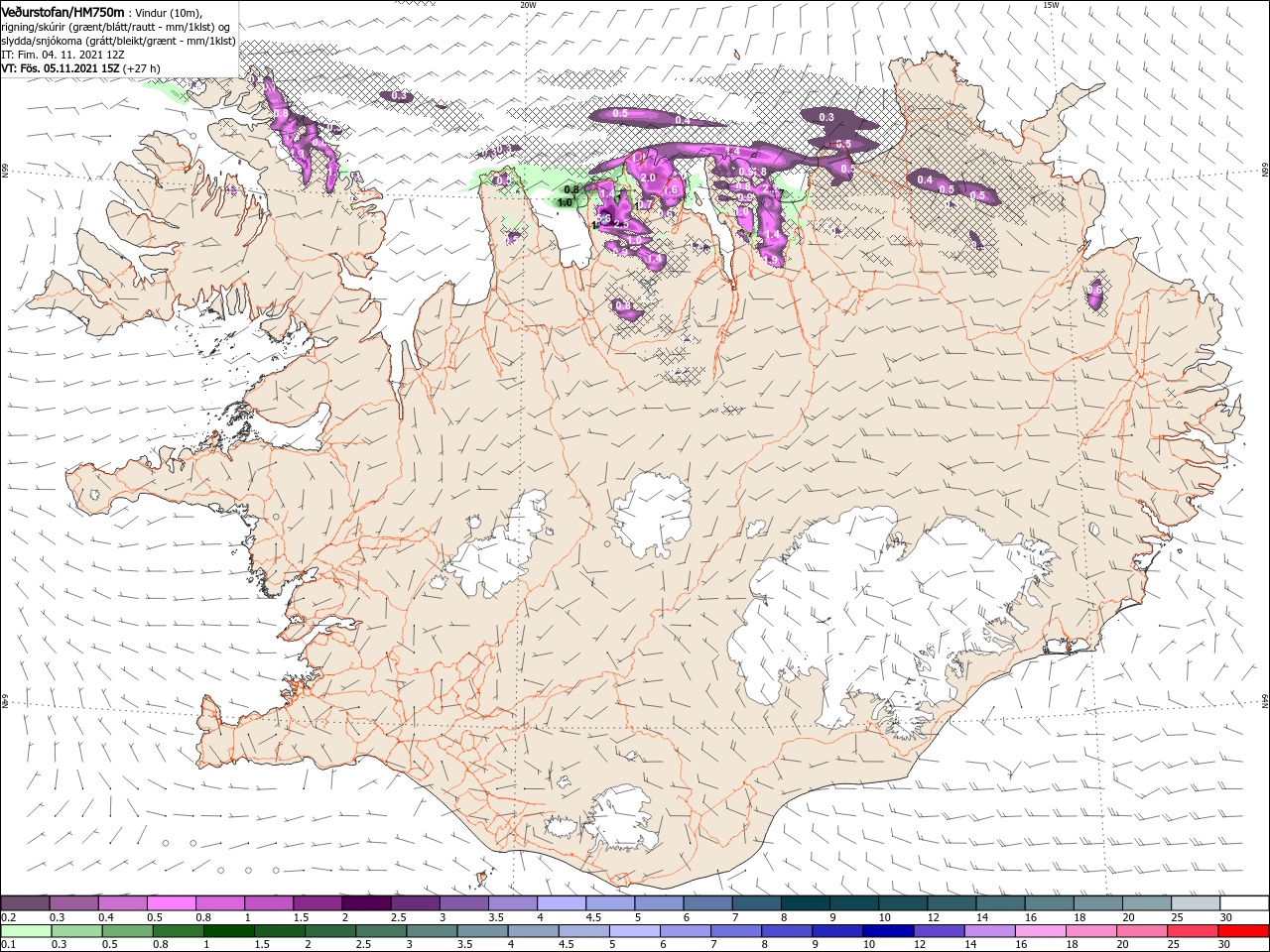The height and width of the screenshot is (952, 1270).
Task: Click the 4.5 label in the upper legend row
Action: pos(593,917)
